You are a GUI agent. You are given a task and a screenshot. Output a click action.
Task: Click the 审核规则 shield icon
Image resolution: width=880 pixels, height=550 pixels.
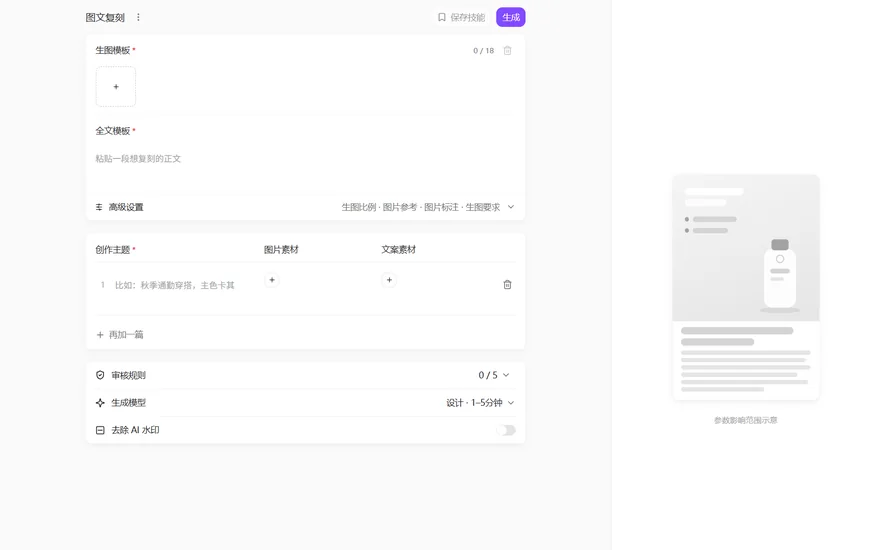pyautogui.click(x=100, y=375)
